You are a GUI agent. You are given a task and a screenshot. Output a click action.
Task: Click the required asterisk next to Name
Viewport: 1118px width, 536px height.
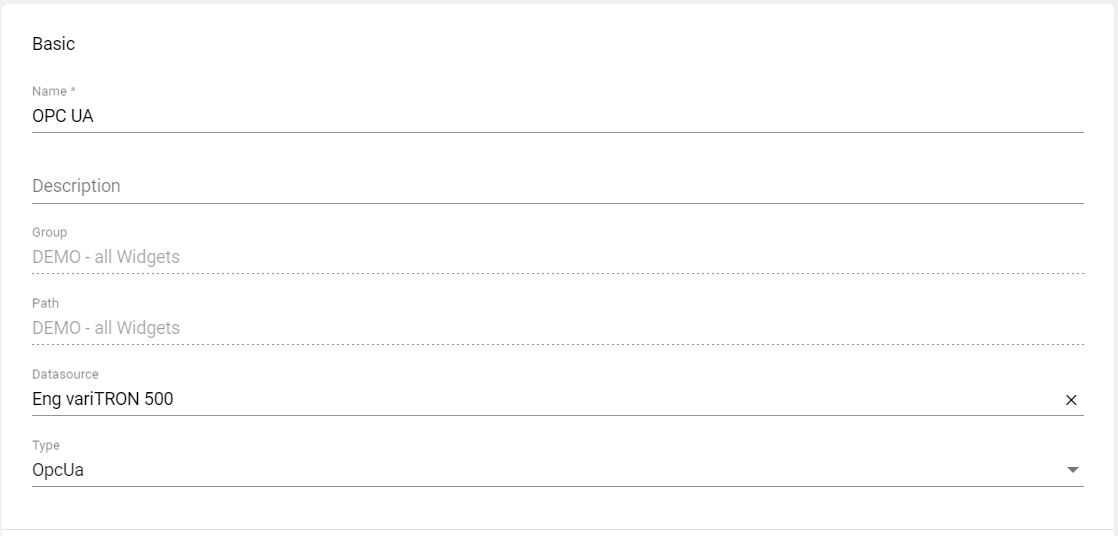tap(73, 91)
